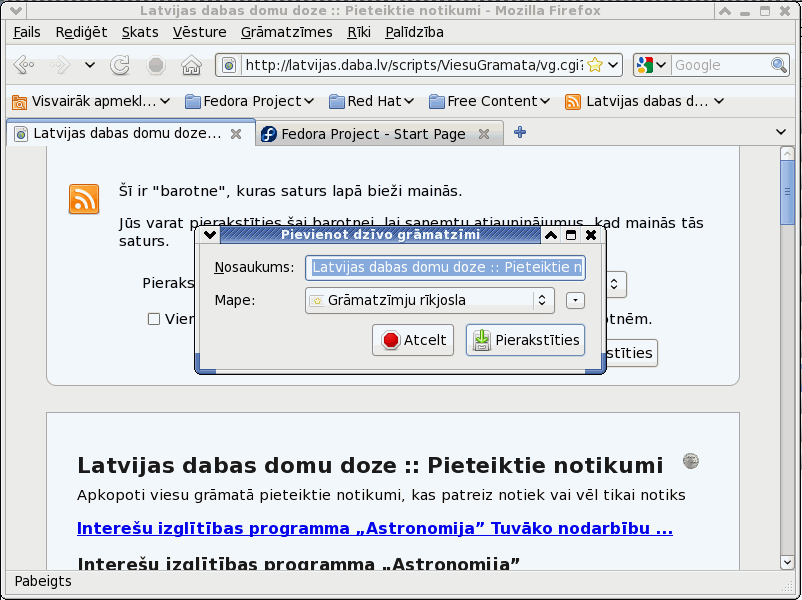Open Interešu izglītības programma Astronomija link

374,528
